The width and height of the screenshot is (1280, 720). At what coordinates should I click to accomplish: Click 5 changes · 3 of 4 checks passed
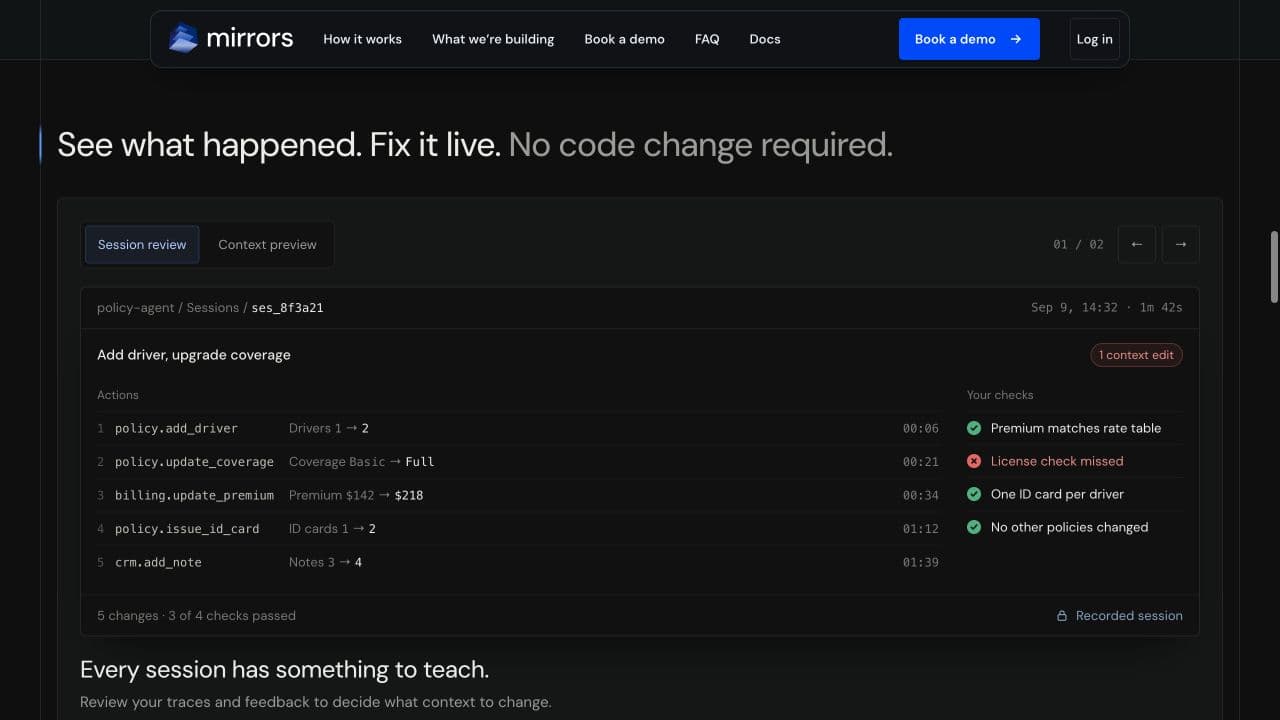pos(196,616)
